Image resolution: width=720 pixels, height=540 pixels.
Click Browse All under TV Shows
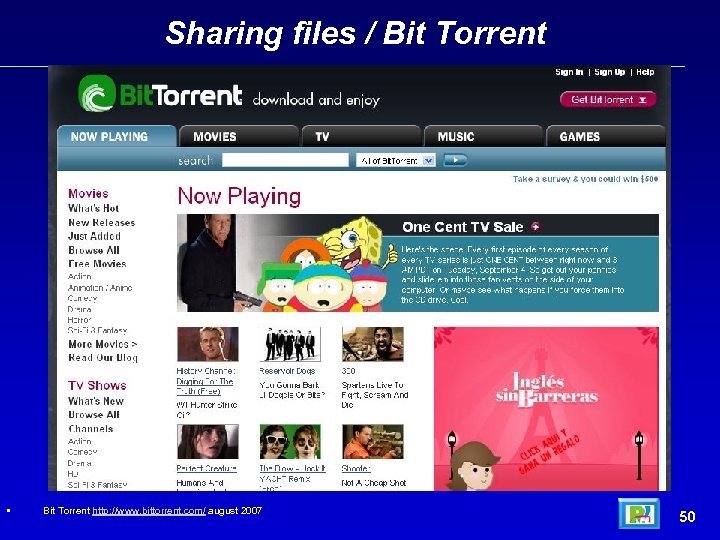click(x=94, y=415)
